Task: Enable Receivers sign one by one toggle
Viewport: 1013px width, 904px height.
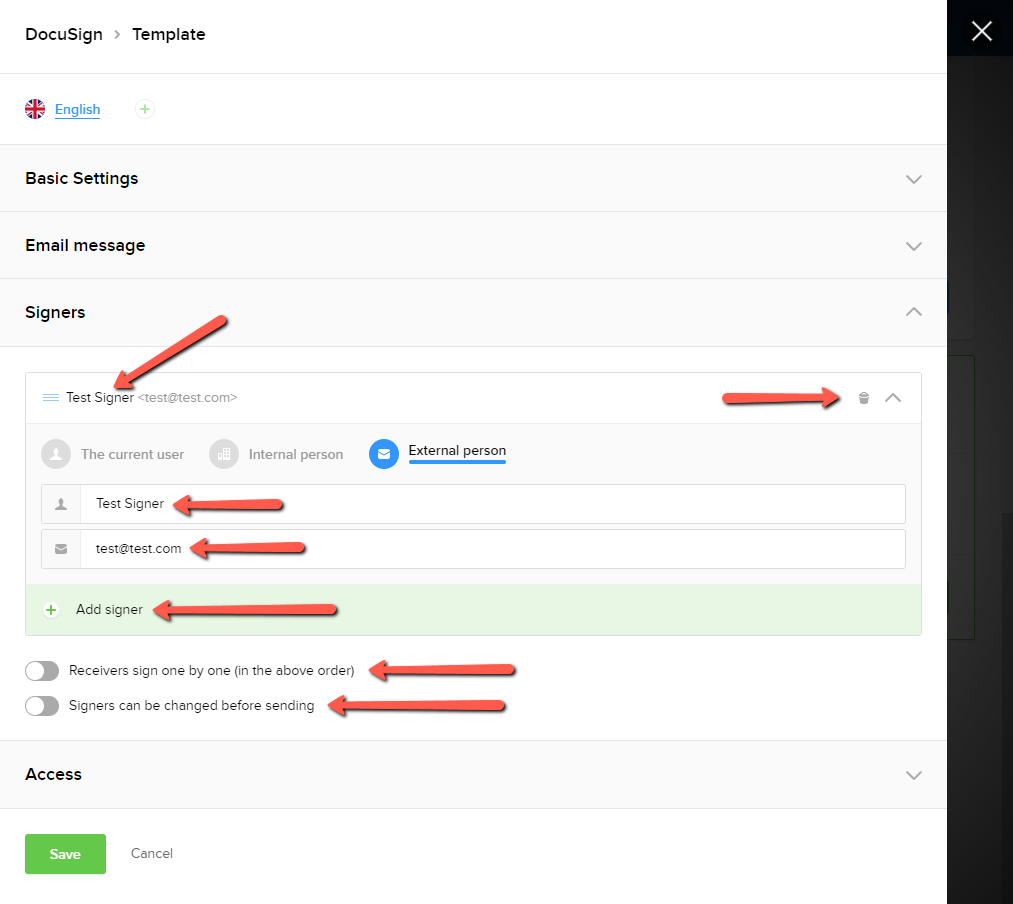Action: 42,671
